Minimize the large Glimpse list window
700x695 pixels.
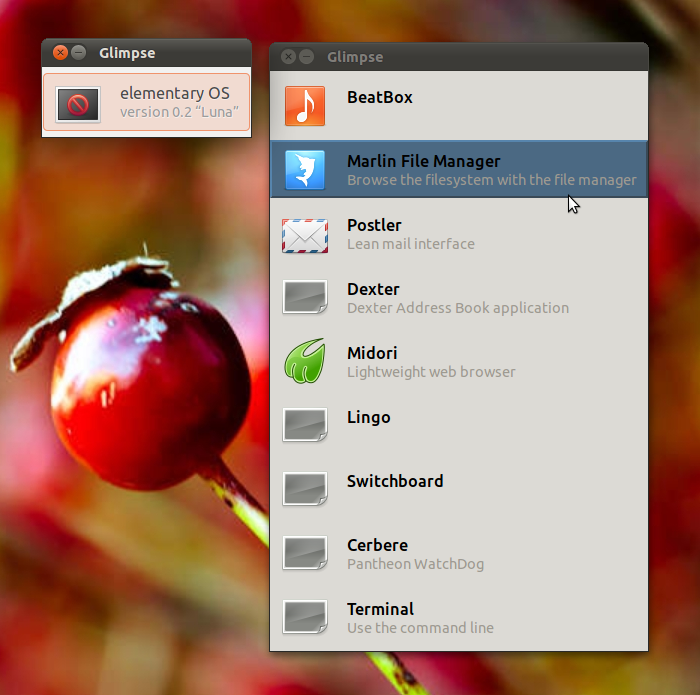pos(307,57)
